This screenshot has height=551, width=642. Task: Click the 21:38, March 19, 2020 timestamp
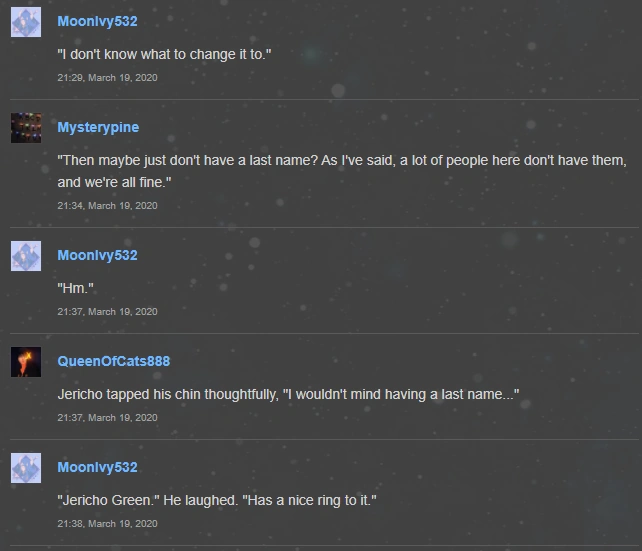(107, 523)
